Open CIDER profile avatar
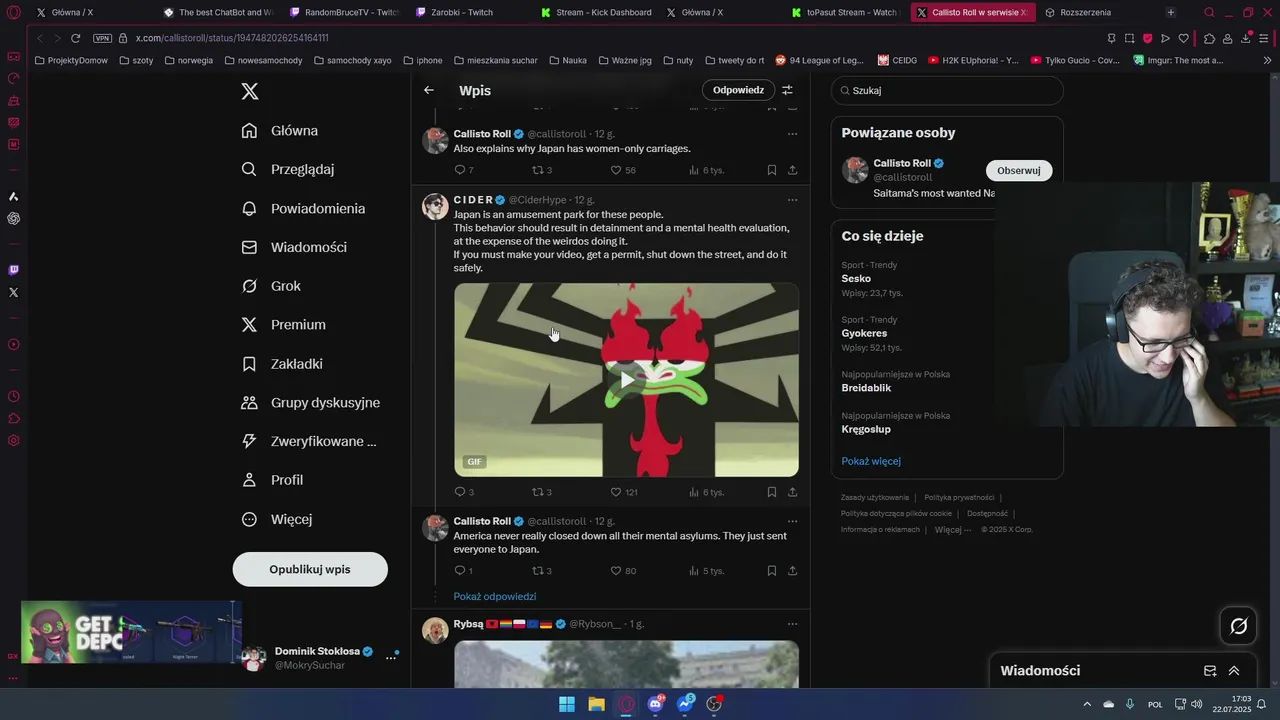The height and width of the screenshot is (720, 1280). (x=436, y=206)
